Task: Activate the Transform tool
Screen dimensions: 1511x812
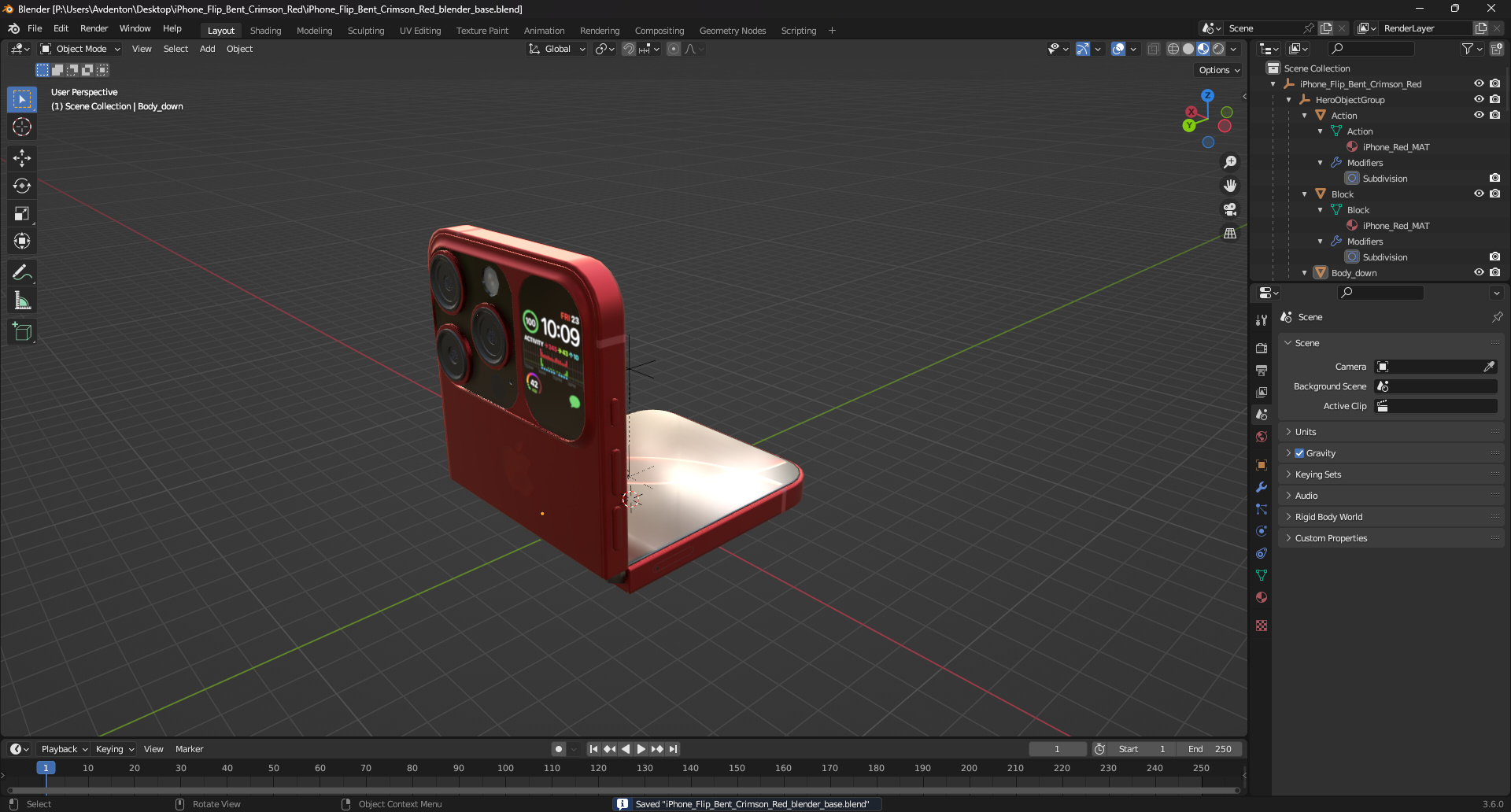Action: pos(22,241)
